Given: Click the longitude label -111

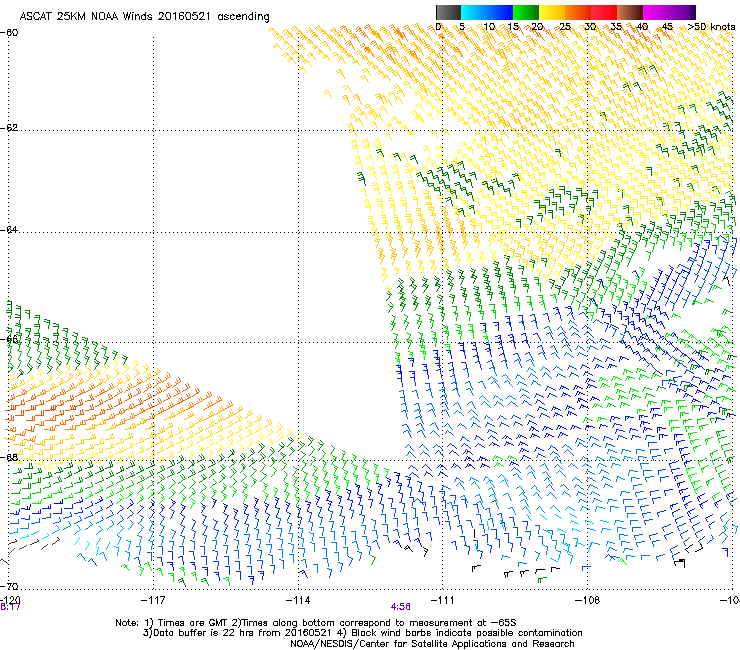Looking at the screenshot, I should click(x=442, y=600).
